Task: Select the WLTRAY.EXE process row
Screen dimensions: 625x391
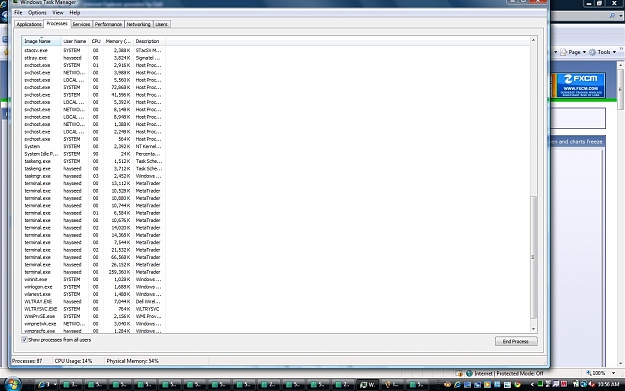Action: [93, 302]
